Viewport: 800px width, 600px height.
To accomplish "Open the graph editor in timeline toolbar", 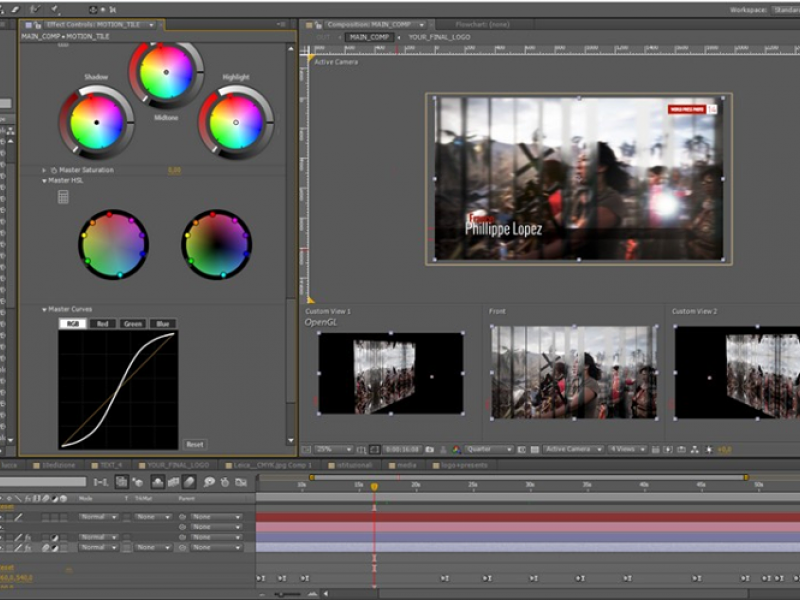I will (x=241, y=482).
